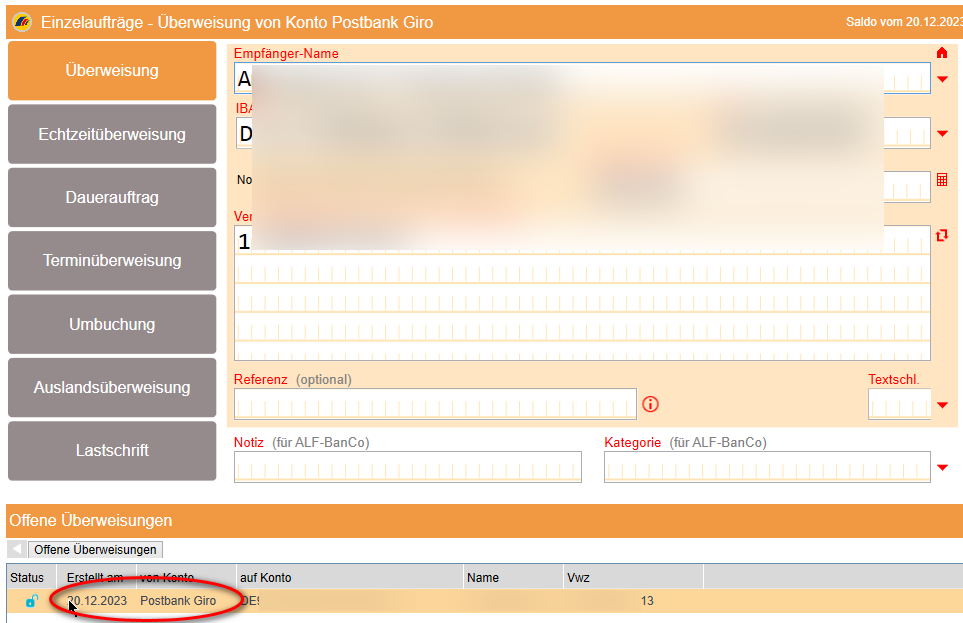
Task: Select the Auslandsüberweisung button
Action: click(112, 387)
